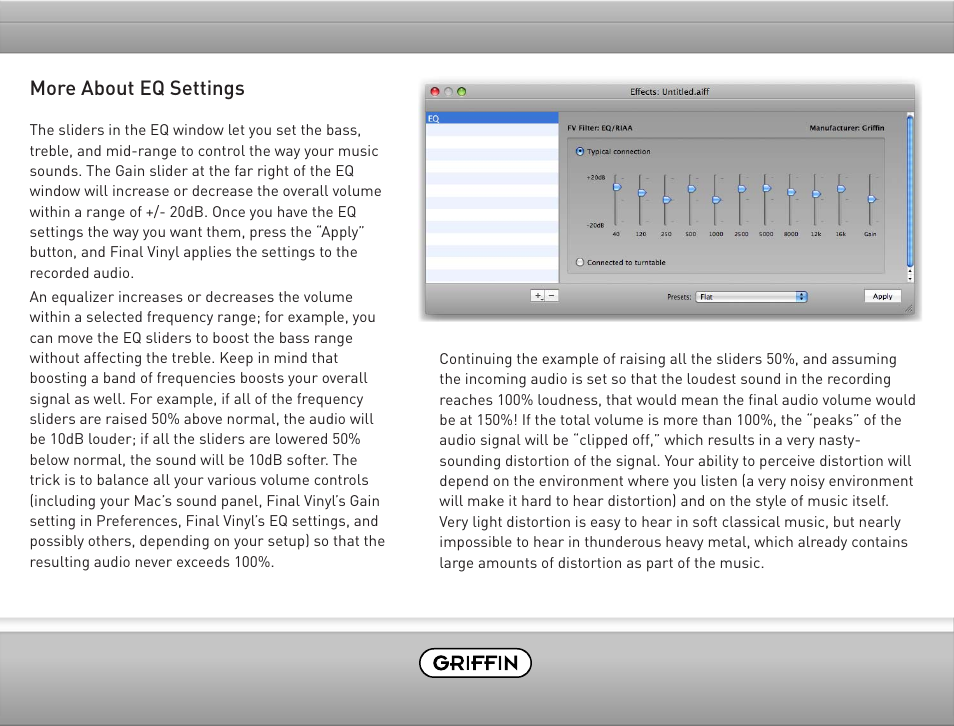Click the 16k slider handle
This screenshot has width=954, height=726.
(841, 189)
